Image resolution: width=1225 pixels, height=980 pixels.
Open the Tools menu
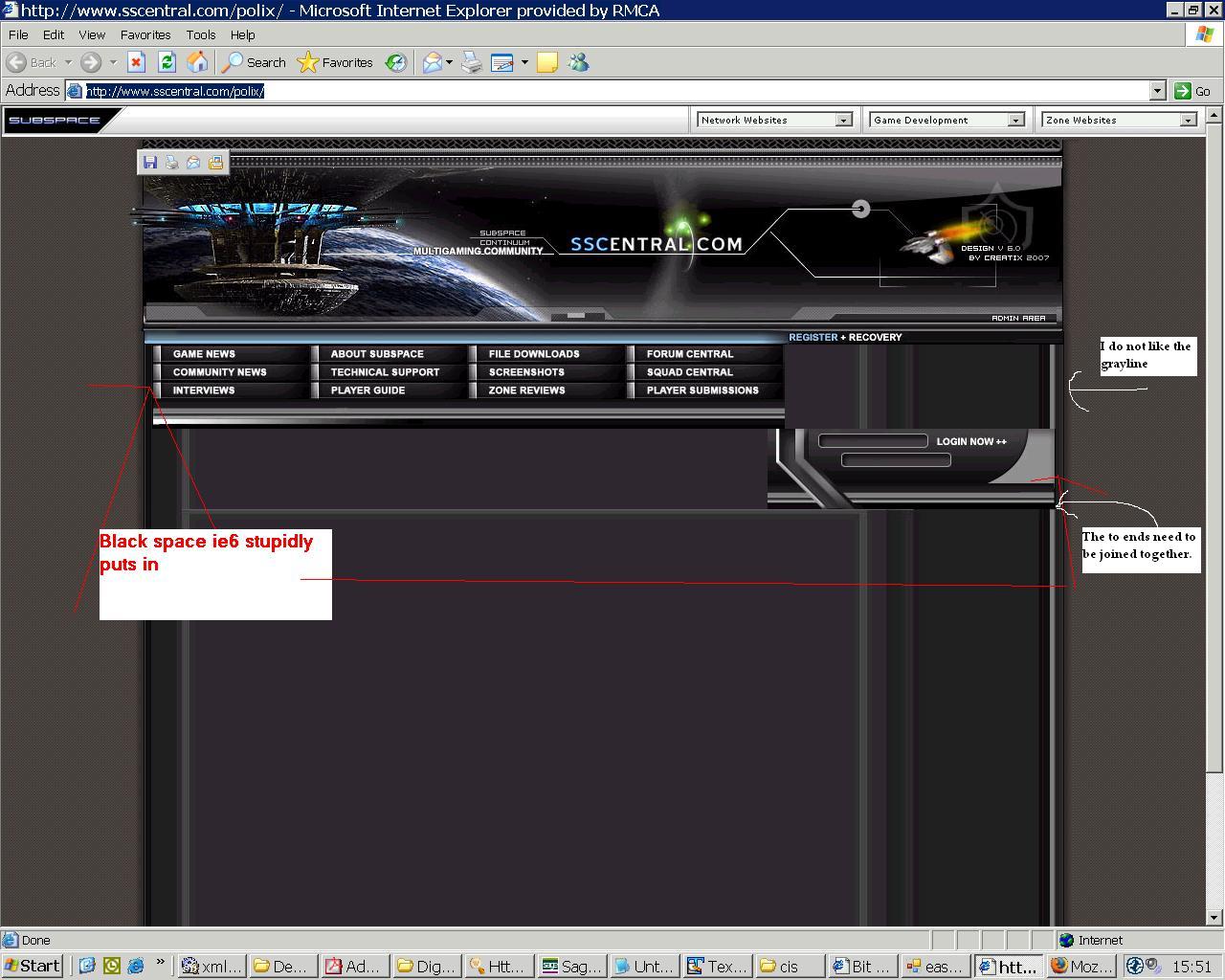(x=201, y=34)
